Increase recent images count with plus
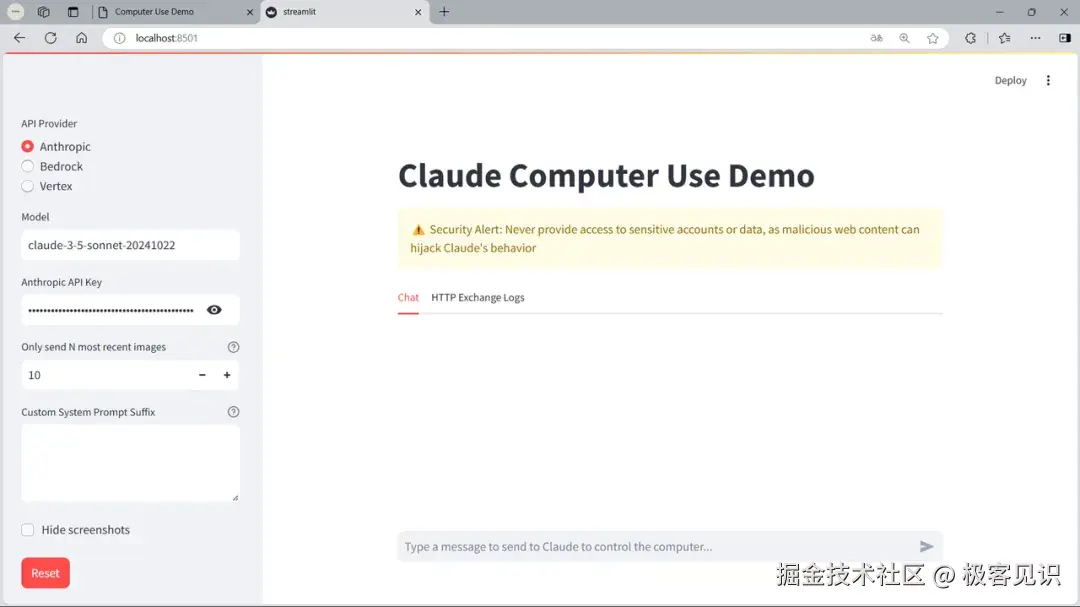 point(227,375)
